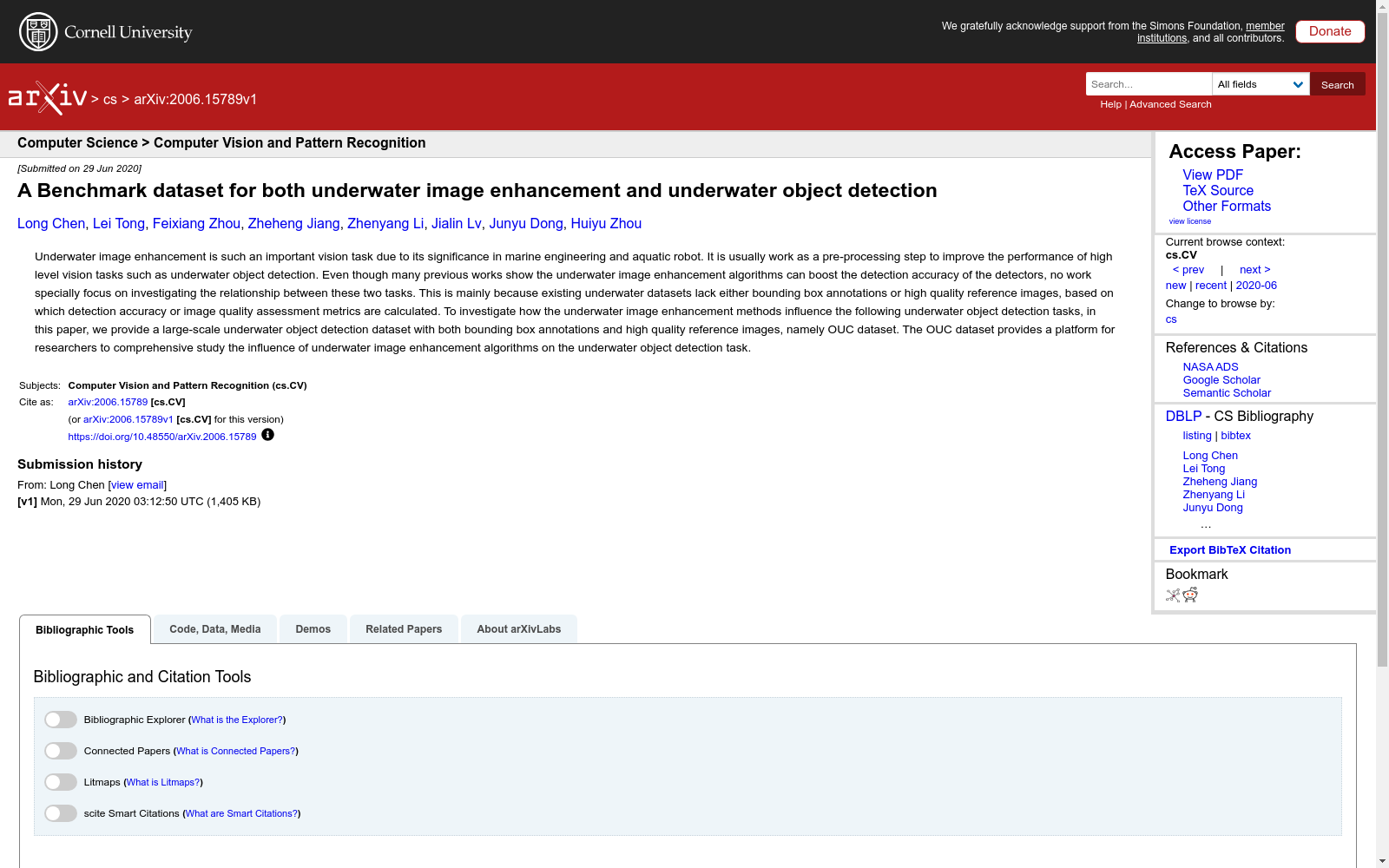
Task: Open What is Litmaps? link
Action: (x=163, y=782)
